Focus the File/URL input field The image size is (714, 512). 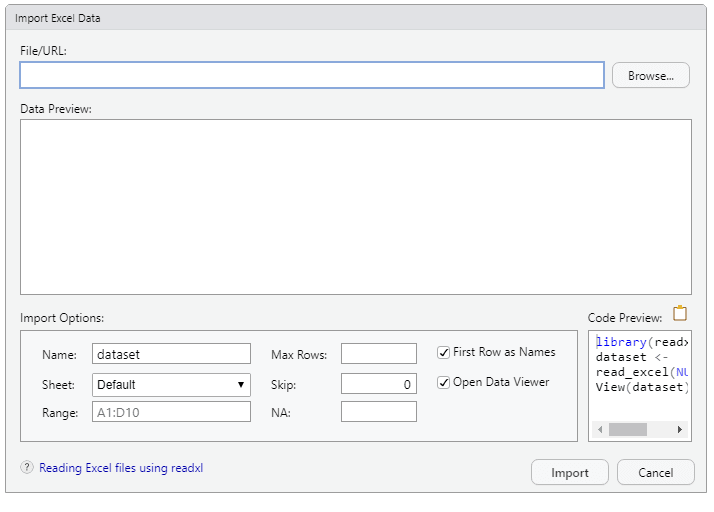pyautogui.click(x=312, y=75)
